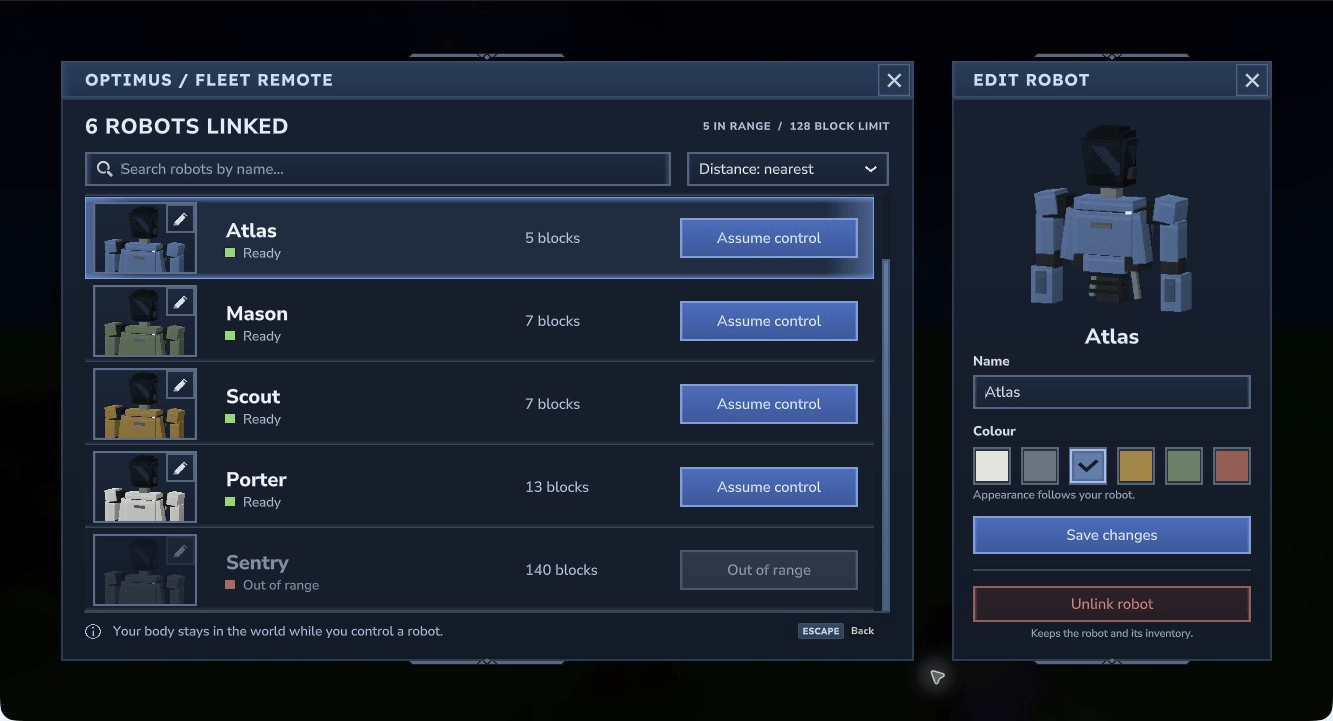Click the 6 ROBOTS LINKED heading
1333x721 pixels.
(187, 126)
